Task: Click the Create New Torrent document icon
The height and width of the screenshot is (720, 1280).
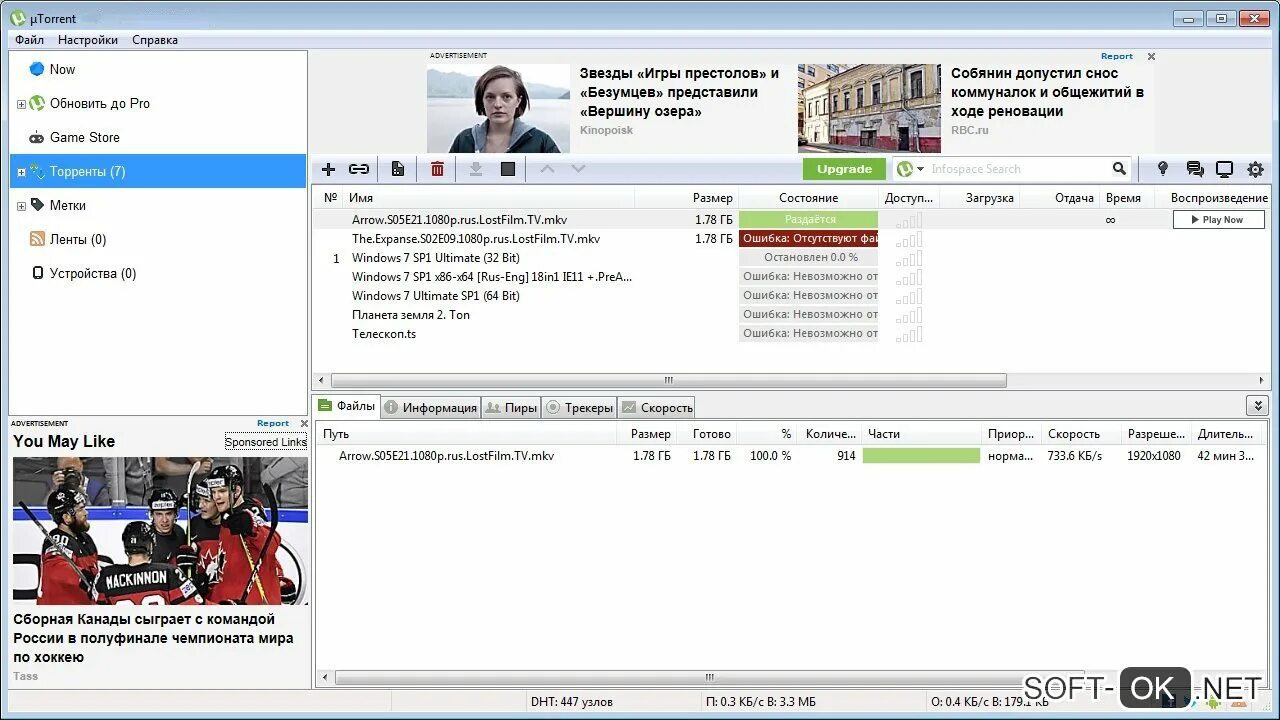Action: pyautogui.click(x=398, y=169)
